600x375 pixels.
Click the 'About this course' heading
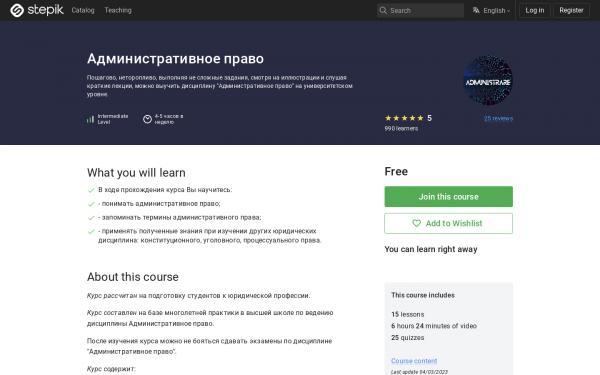click(132, 277)
